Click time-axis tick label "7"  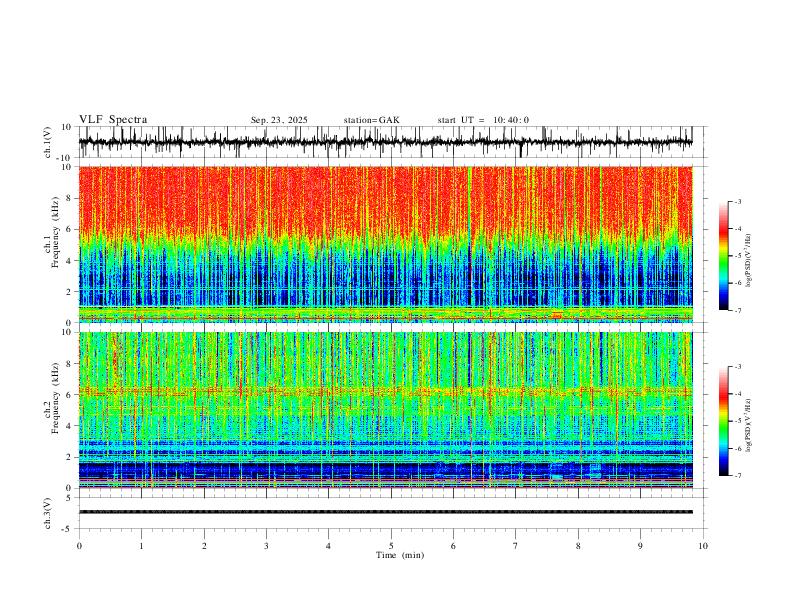tap(516, 546)
